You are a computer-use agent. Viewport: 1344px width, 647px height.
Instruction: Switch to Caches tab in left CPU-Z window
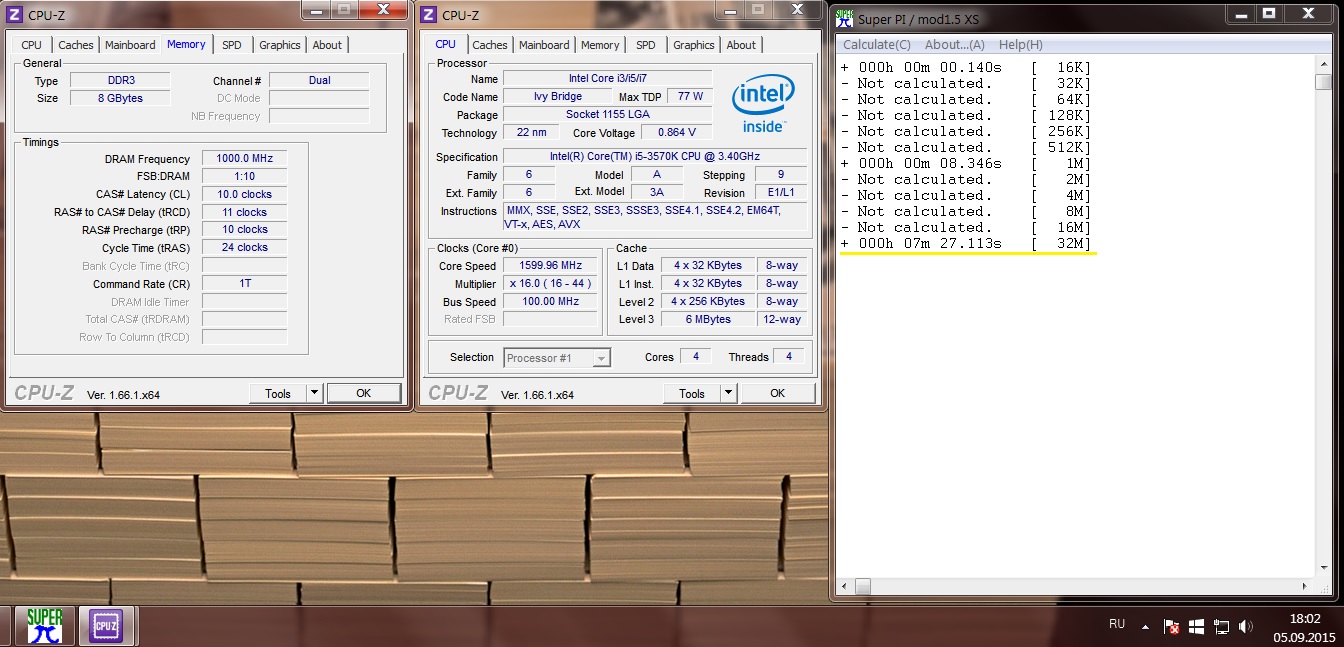click(x=76, y=45)
